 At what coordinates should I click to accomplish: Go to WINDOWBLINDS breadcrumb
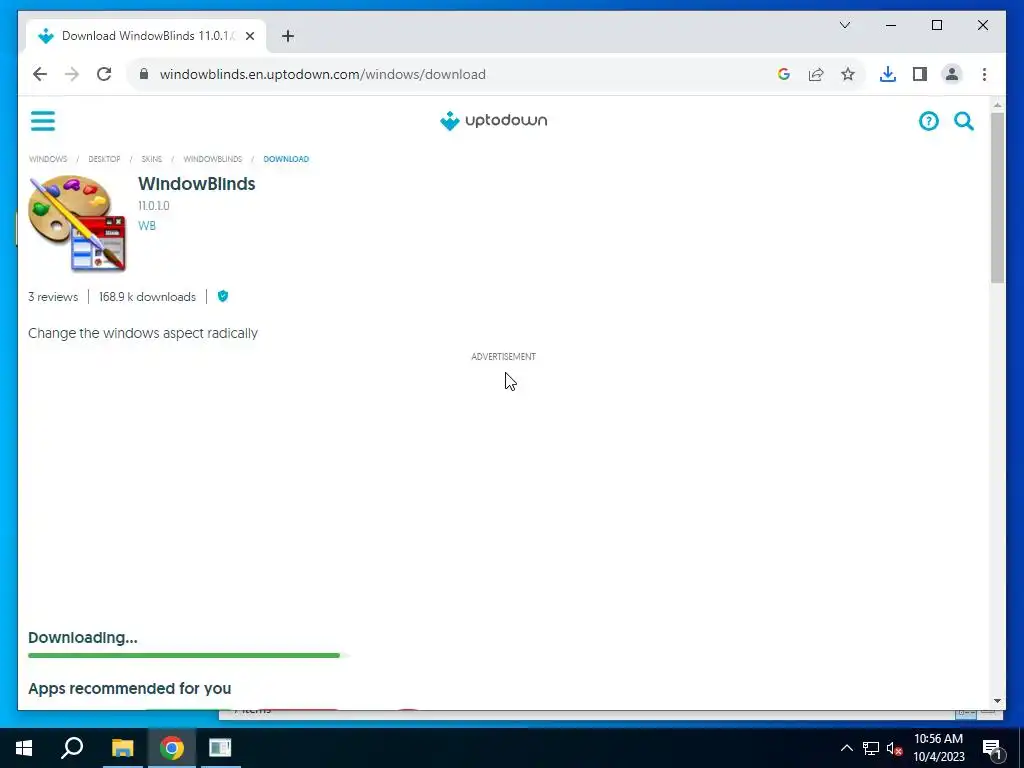[x=212, y=159]
